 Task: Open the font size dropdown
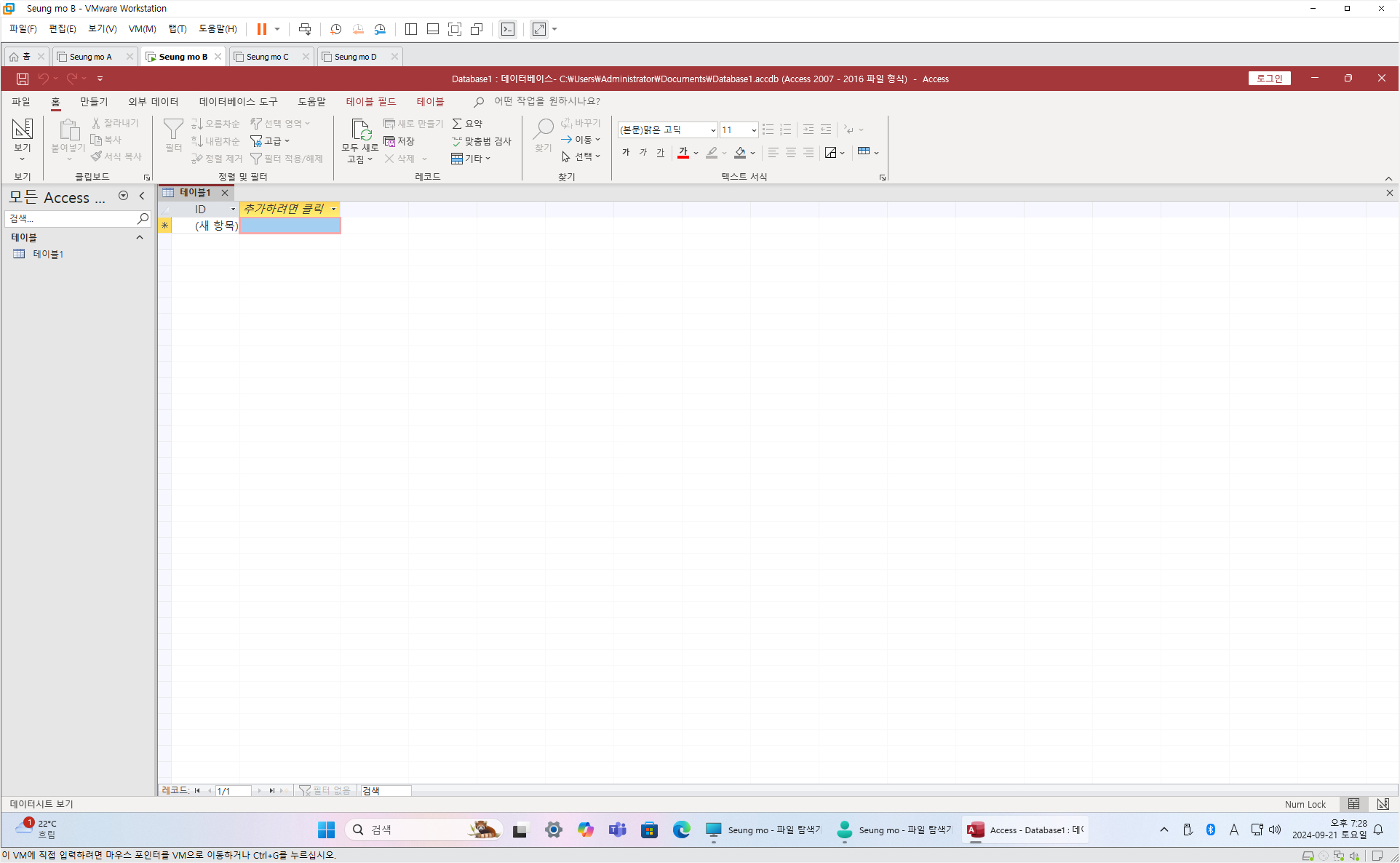753,130
